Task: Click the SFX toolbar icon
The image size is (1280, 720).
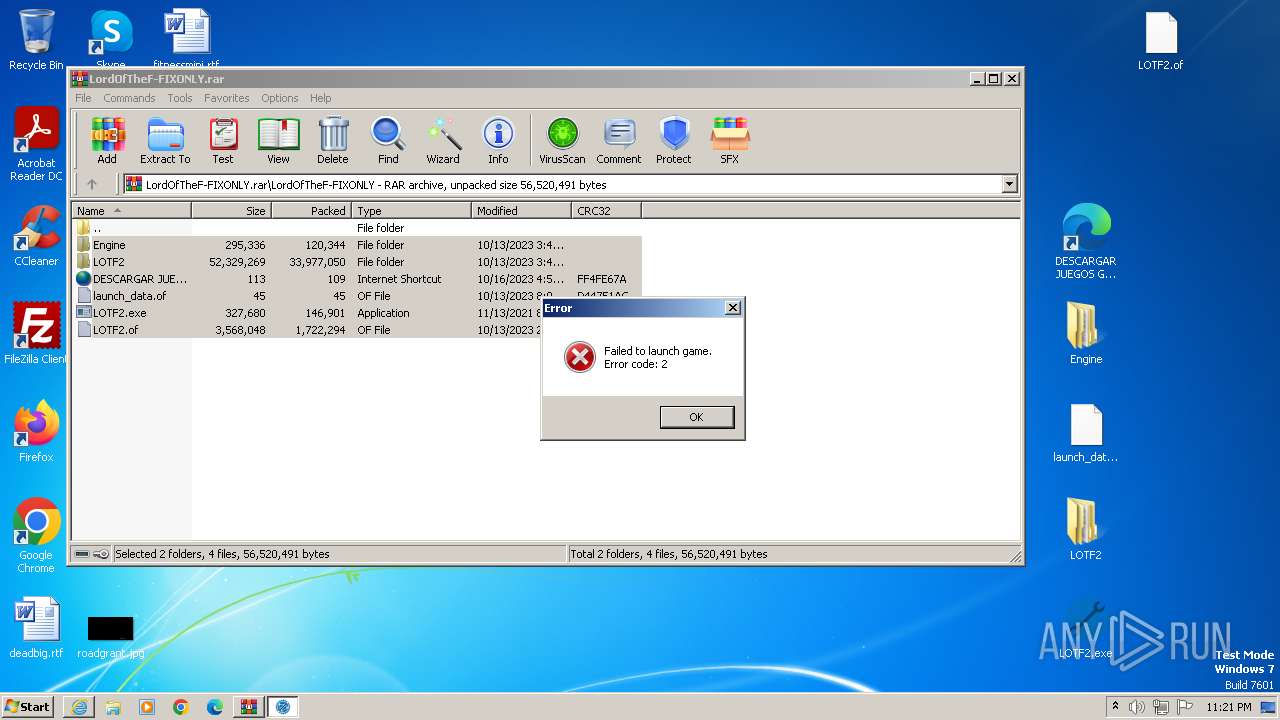Action: tap(730, 140)
